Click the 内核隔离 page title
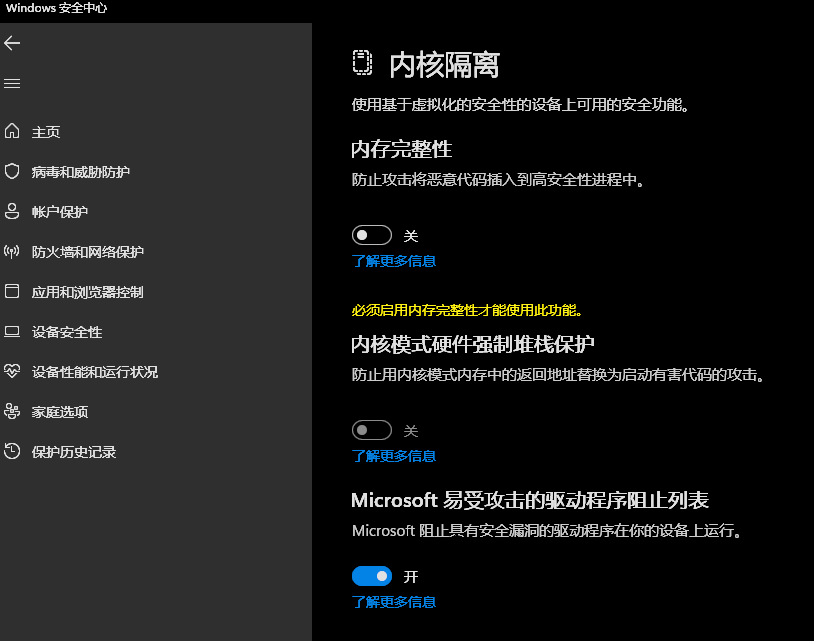The width and height of the screenshot is (814, 641). click(444, 65)
